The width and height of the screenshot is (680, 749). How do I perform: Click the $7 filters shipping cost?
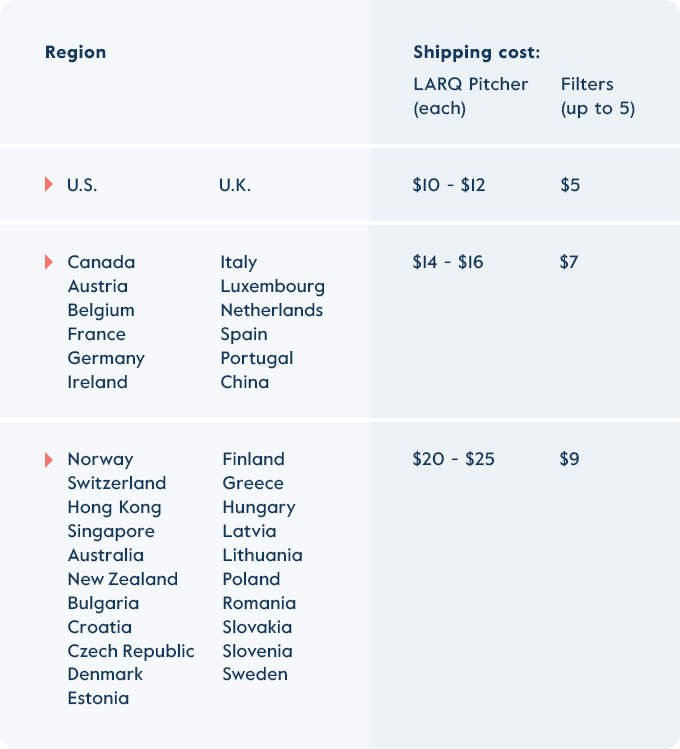569,262
